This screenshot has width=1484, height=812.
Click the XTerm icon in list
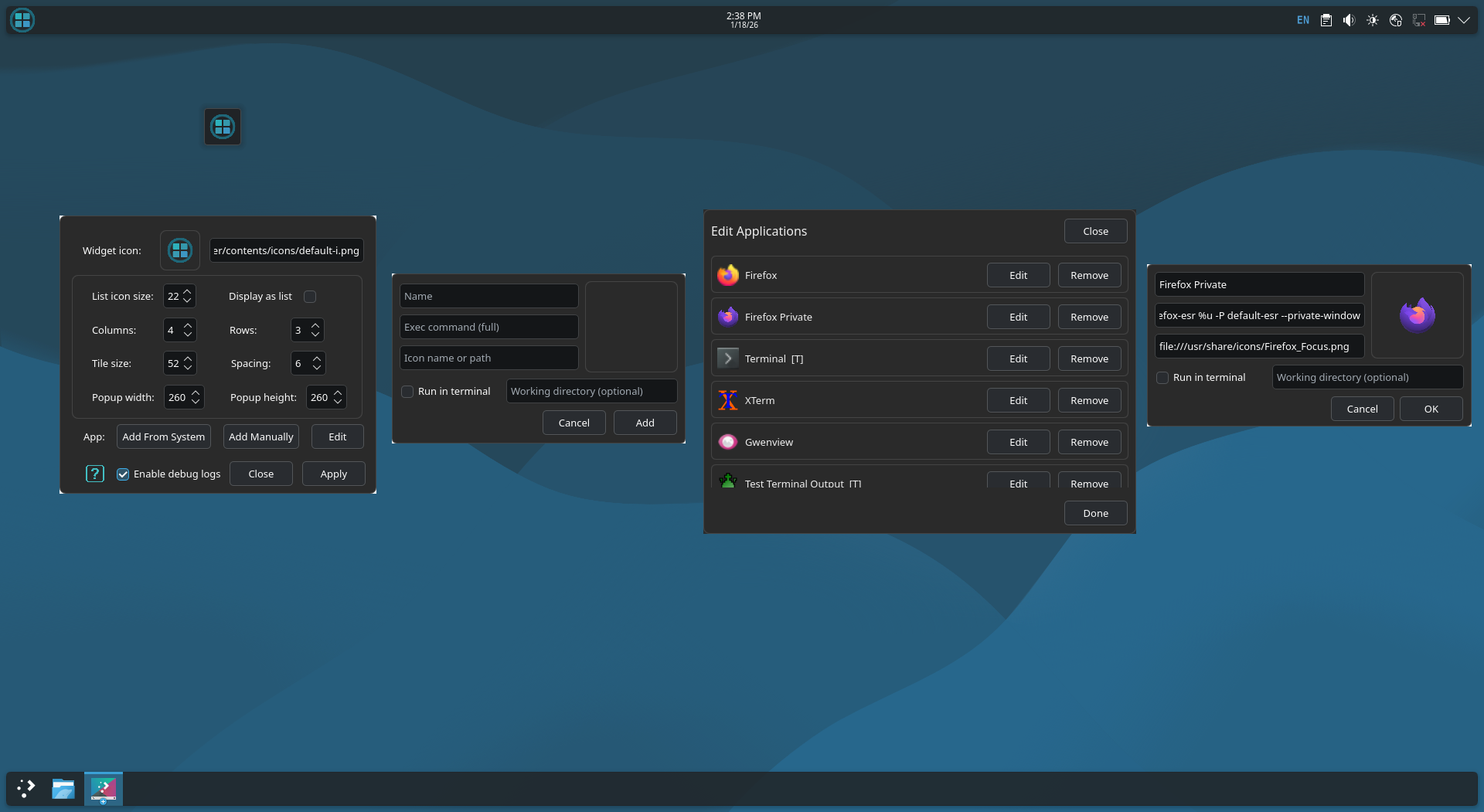[728, 400]
